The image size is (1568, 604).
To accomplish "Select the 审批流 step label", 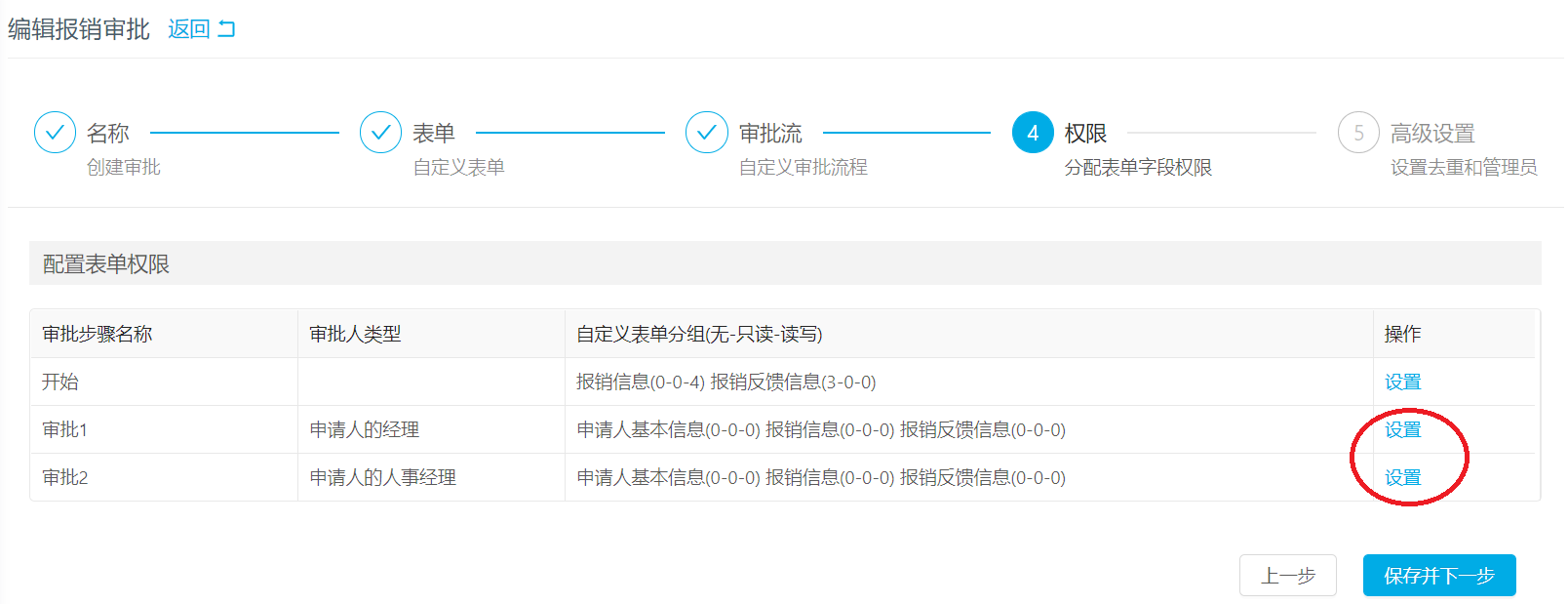I will (x=770, y=133).
